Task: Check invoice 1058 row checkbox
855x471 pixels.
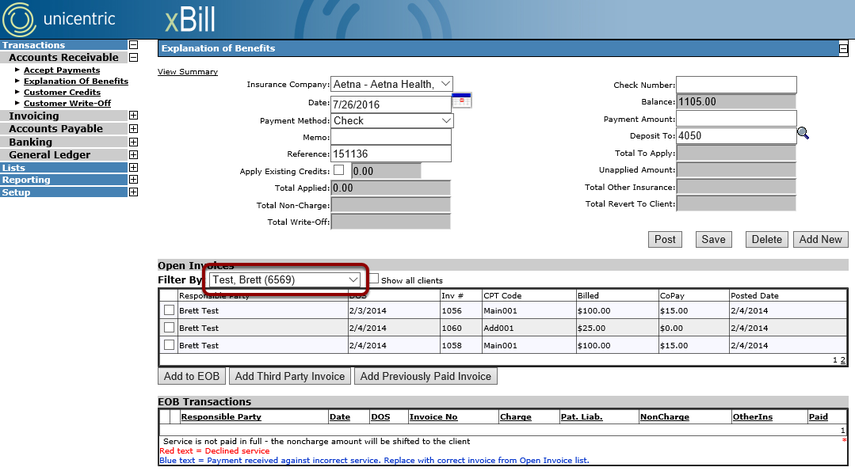Action: [169, 345]
